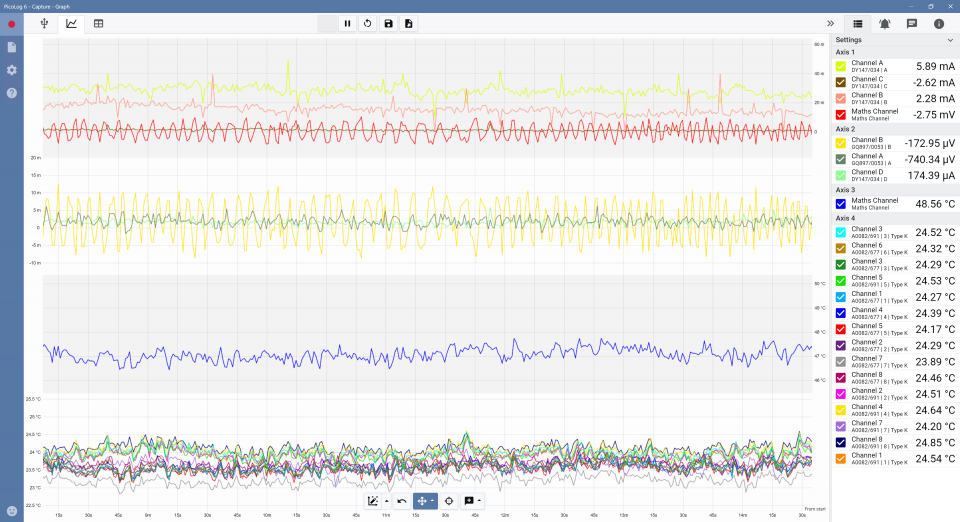Viewport: 960px width, 522px height.
Task: Toggle Channel 7 23.89 °C grey checkbox
Action: pyautogui.click(x=841, y=362)
